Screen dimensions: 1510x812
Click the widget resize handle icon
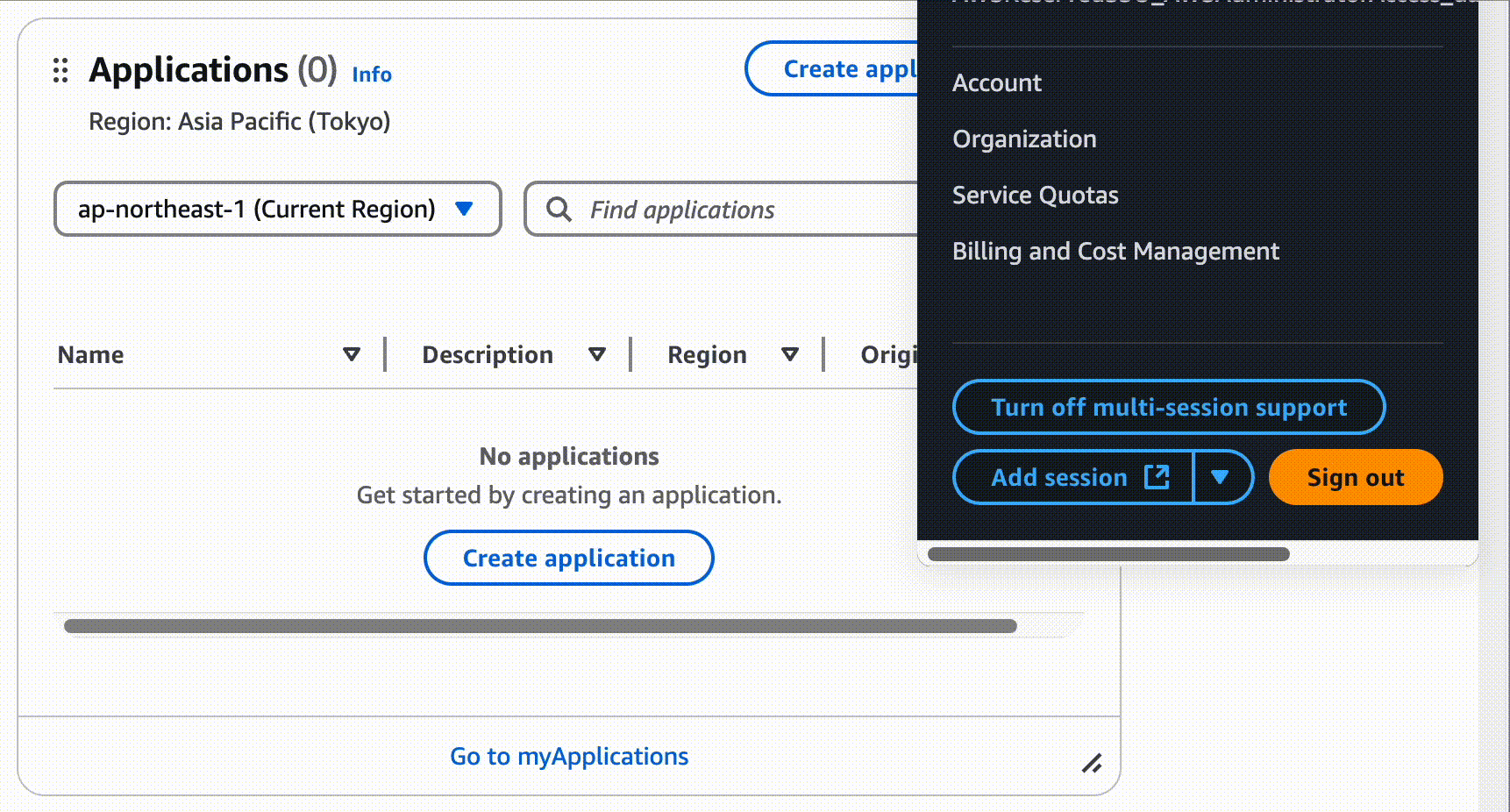pyautogui.click(x=1092, y=764)
